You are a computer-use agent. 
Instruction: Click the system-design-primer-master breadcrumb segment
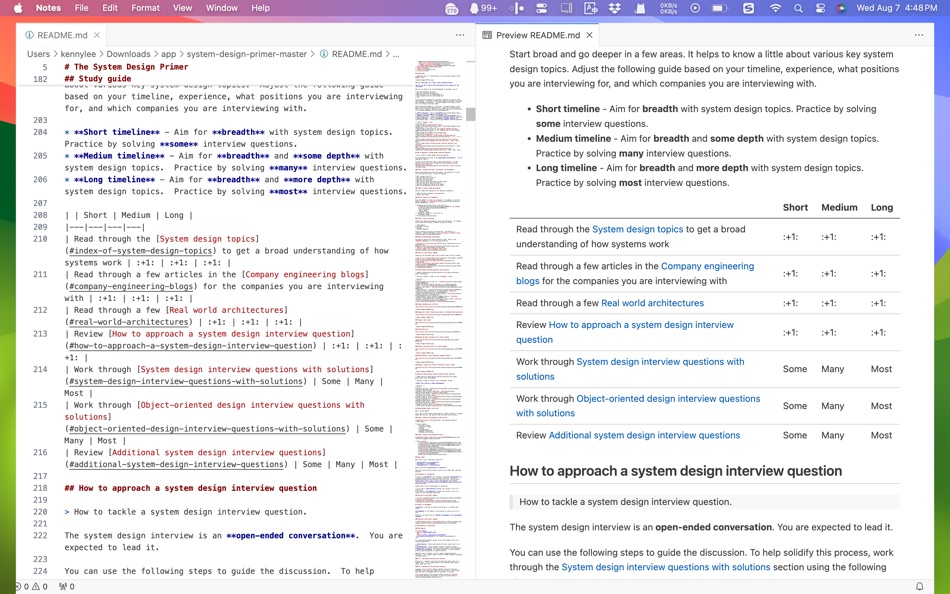(x=247, y=54)
